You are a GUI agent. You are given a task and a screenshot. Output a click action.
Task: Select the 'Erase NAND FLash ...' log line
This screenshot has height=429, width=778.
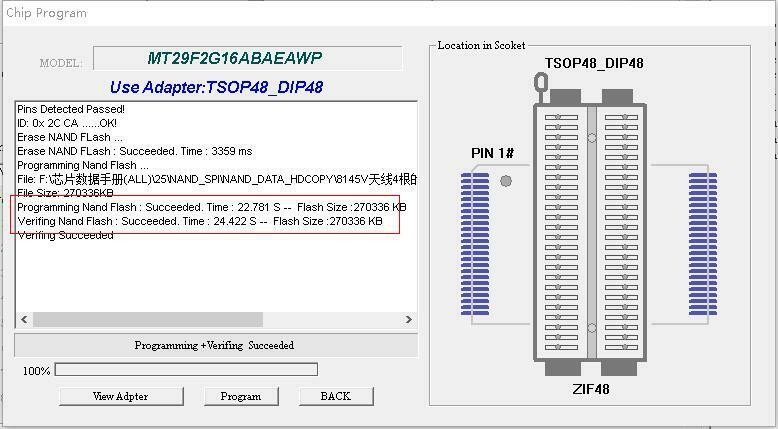click(70, 137)
